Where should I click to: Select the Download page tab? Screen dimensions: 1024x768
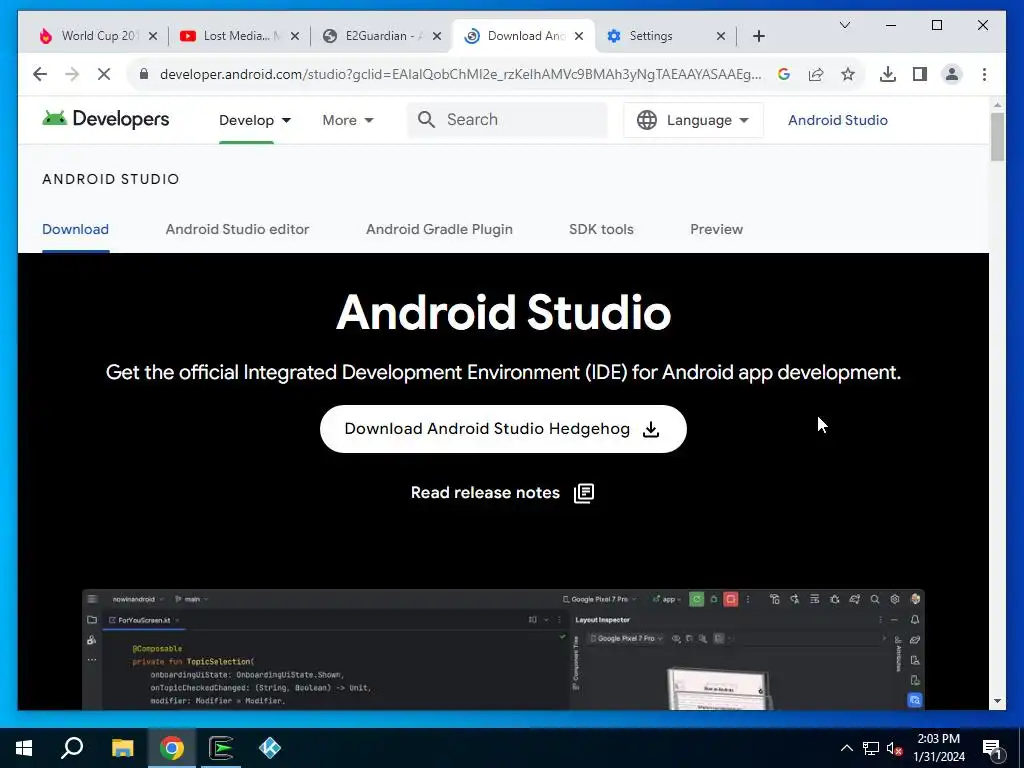[75, 229]
